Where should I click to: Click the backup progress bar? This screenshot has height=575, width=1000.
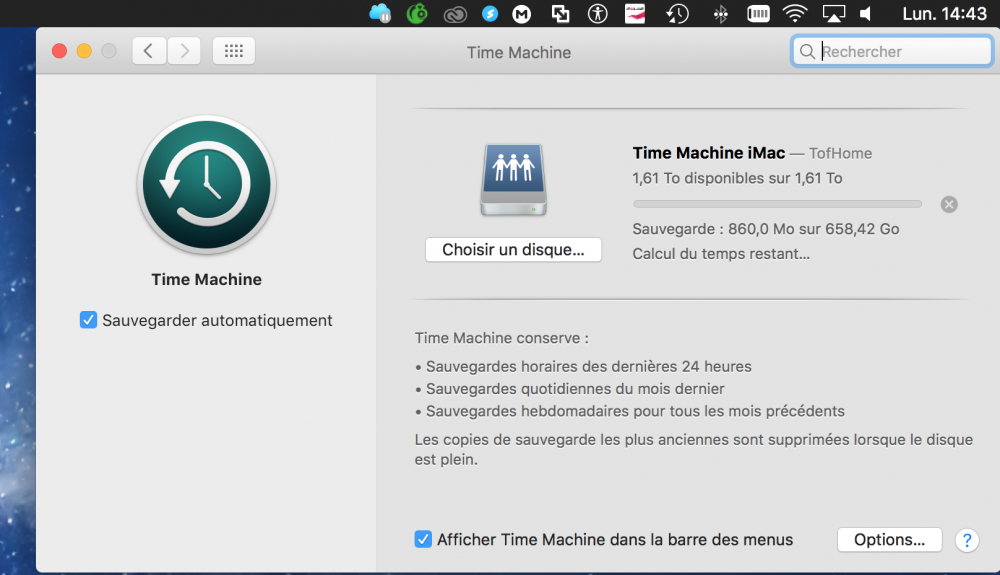click(x=777, y=204)
